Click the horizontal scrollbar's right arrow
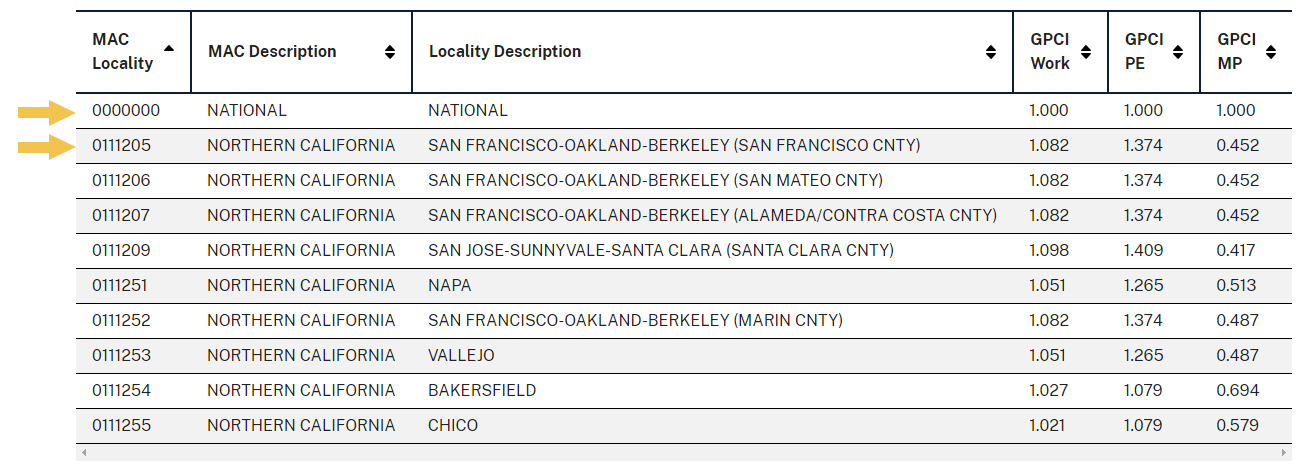 coord(1286,453)
